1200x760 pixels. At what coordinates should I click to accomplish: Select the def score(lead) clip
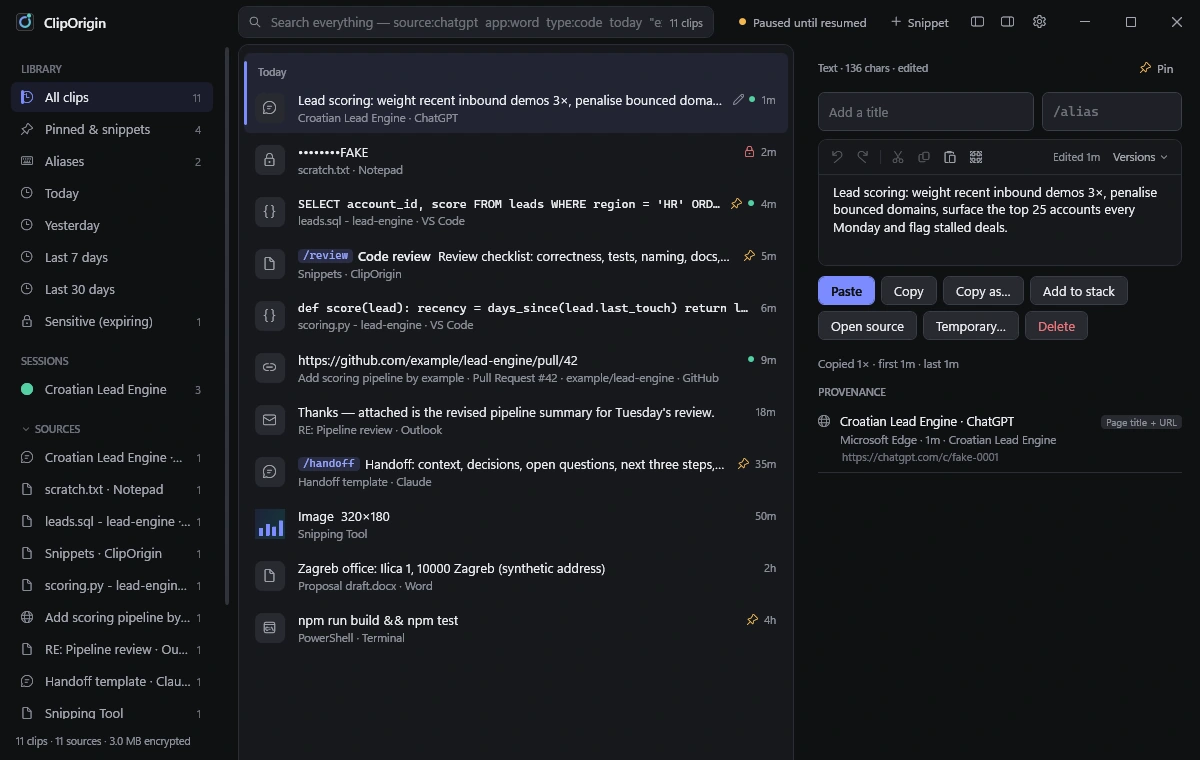(x=516, y=316)
